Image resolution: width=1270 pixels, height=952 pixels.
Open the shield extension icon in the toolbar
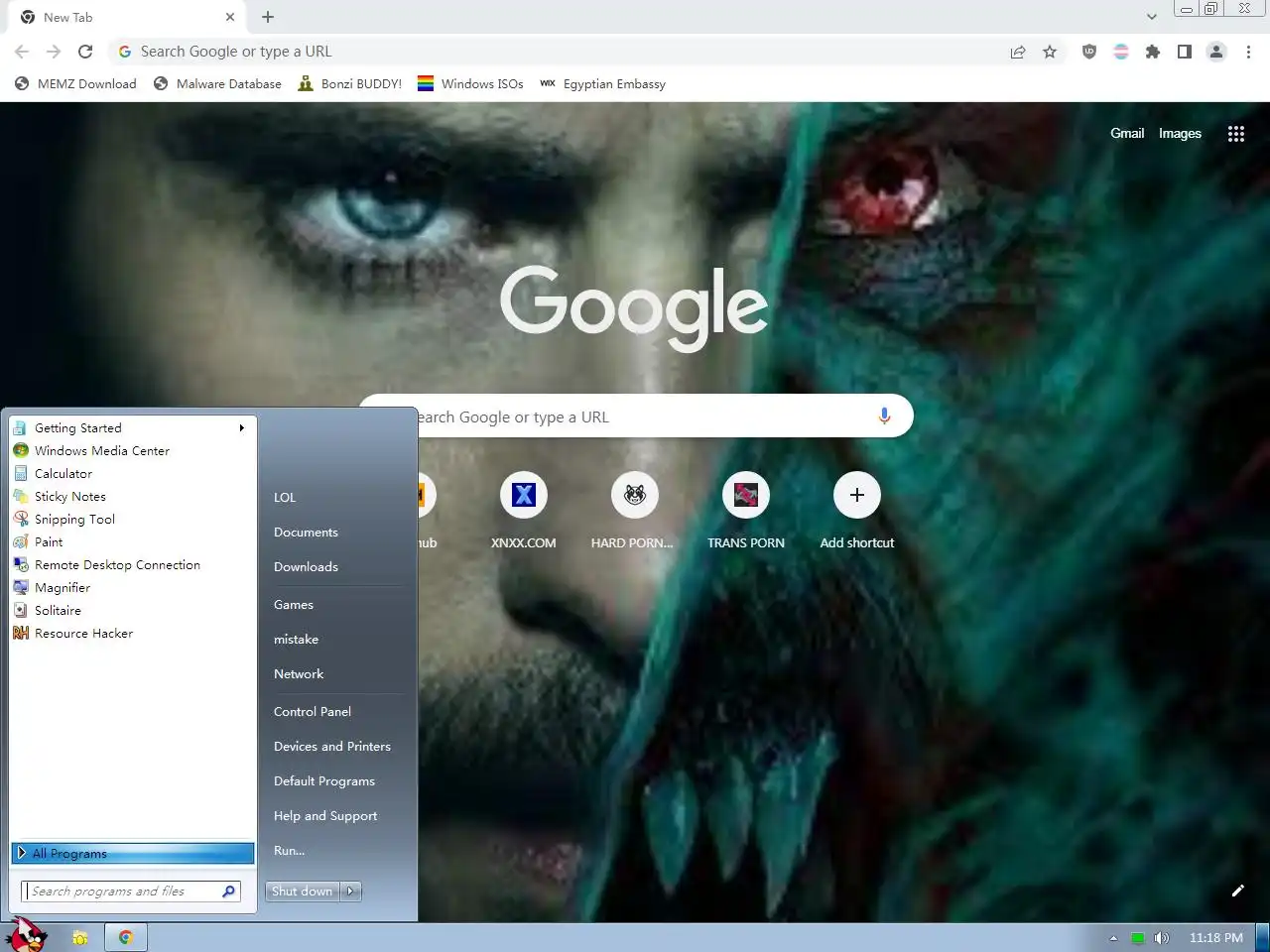[x=1089, y=52]
